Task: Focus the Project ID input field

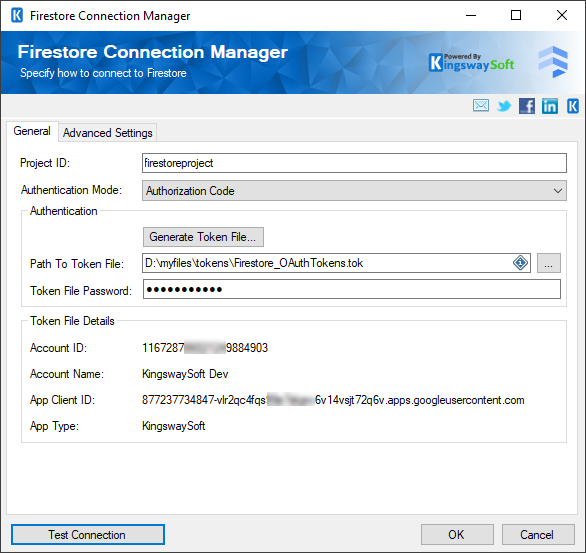Action: (x=354, y=163)
